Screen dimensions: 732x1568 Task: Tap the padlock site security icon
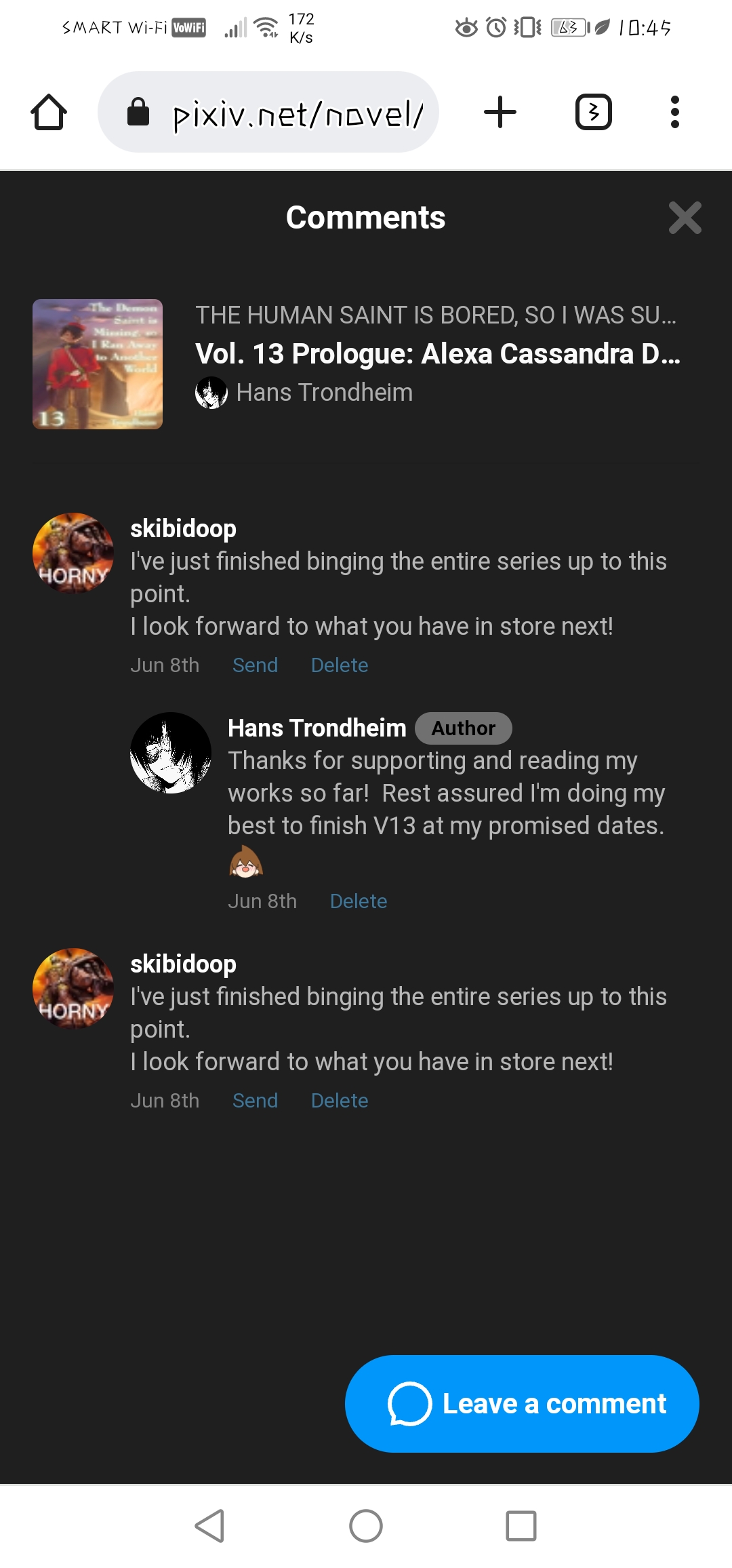click(x=138, y=113)
